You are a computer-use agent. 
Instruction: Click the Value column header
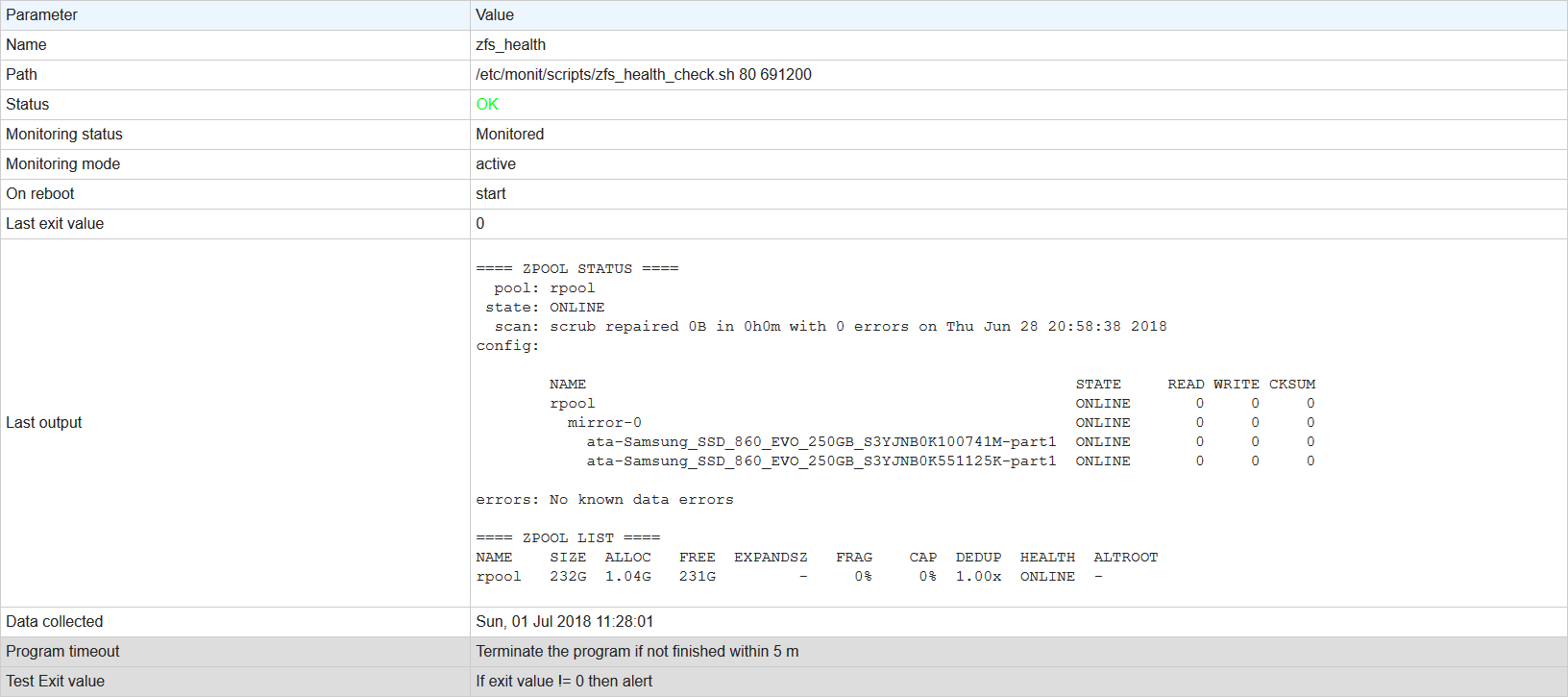495,14
